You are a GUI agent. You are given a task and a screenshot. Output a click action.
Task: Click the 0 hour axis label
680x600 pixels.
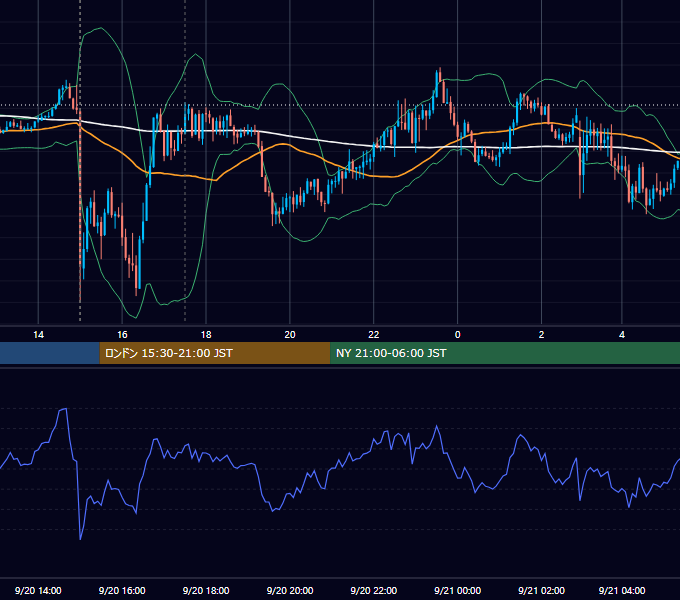(x=457, y=335)
